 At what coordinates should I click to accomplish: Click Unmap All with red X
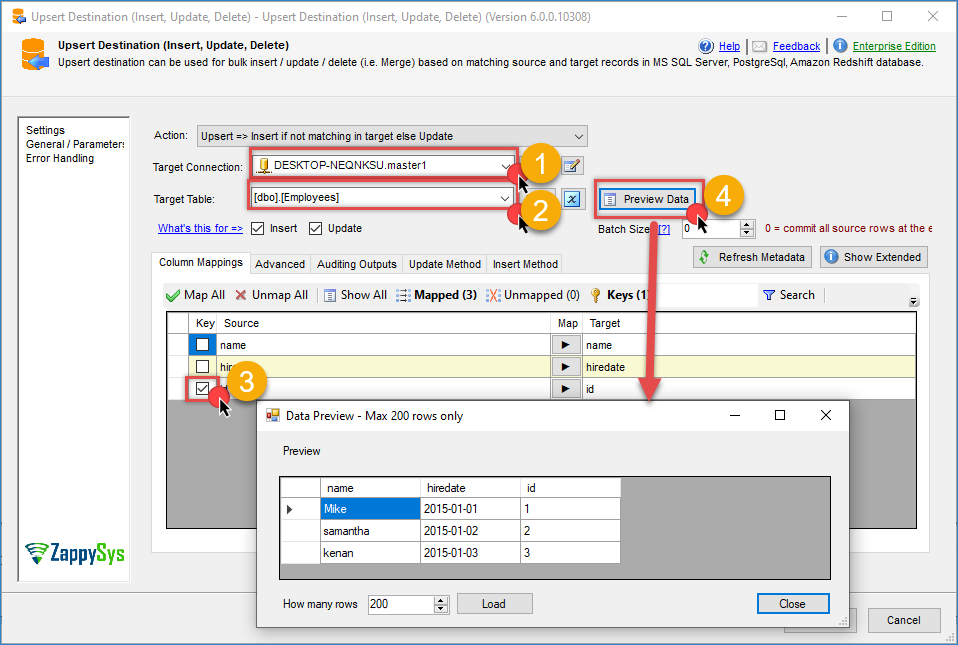pyautogui.click(x=272, y=295)
